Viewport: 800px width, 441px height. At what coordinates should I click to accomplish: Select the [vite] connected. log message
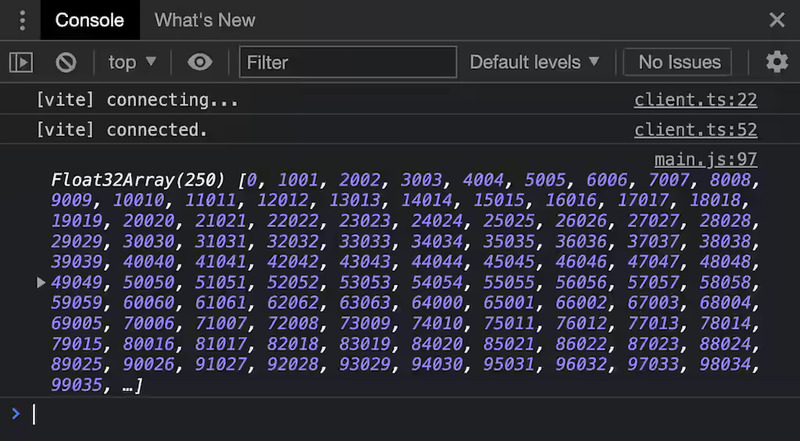[121, 130]
